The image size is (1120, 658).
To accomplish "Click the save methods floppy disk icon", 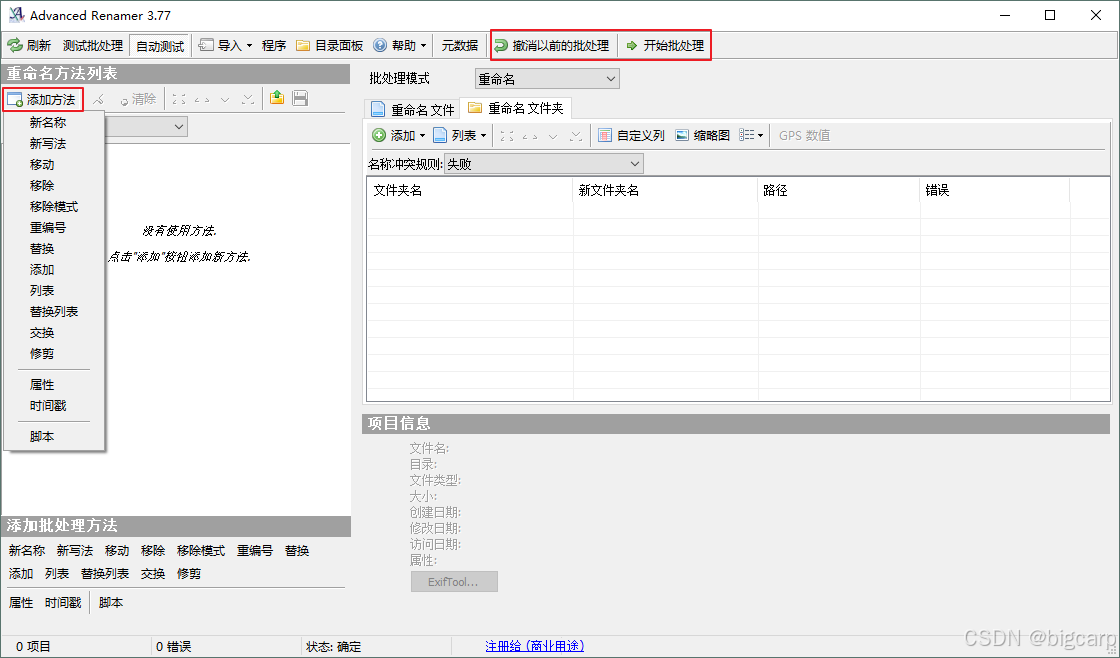I will (x=300, y=99).
